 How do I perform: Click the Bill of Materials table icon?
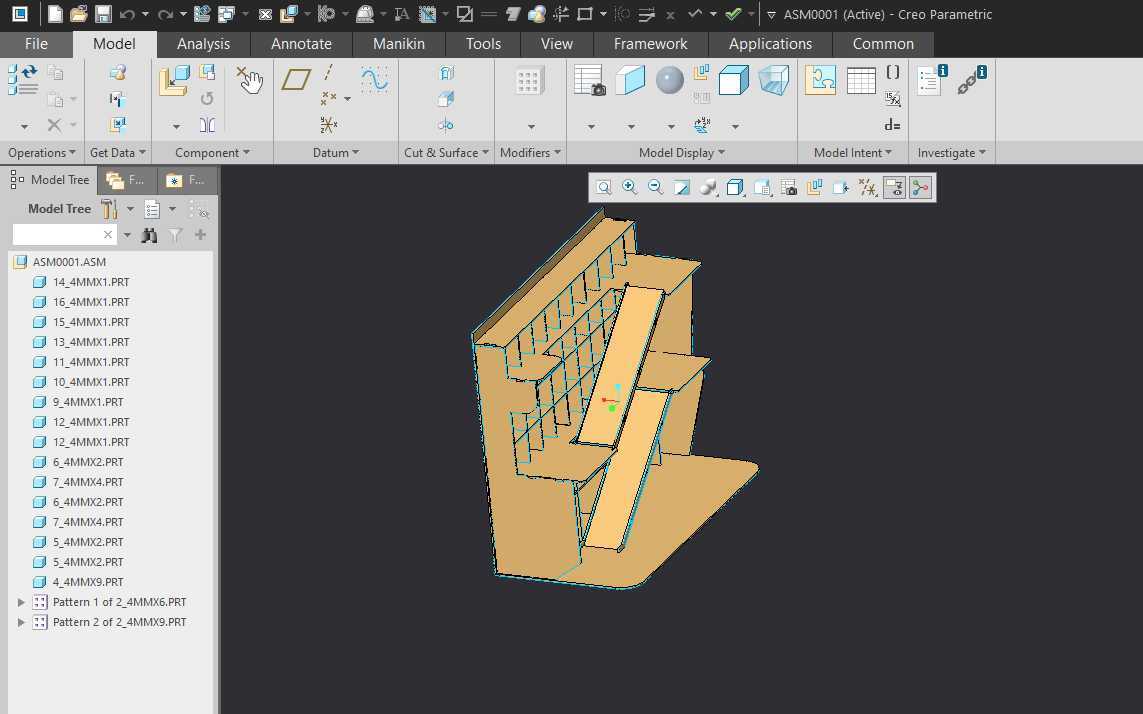[861, 80]
